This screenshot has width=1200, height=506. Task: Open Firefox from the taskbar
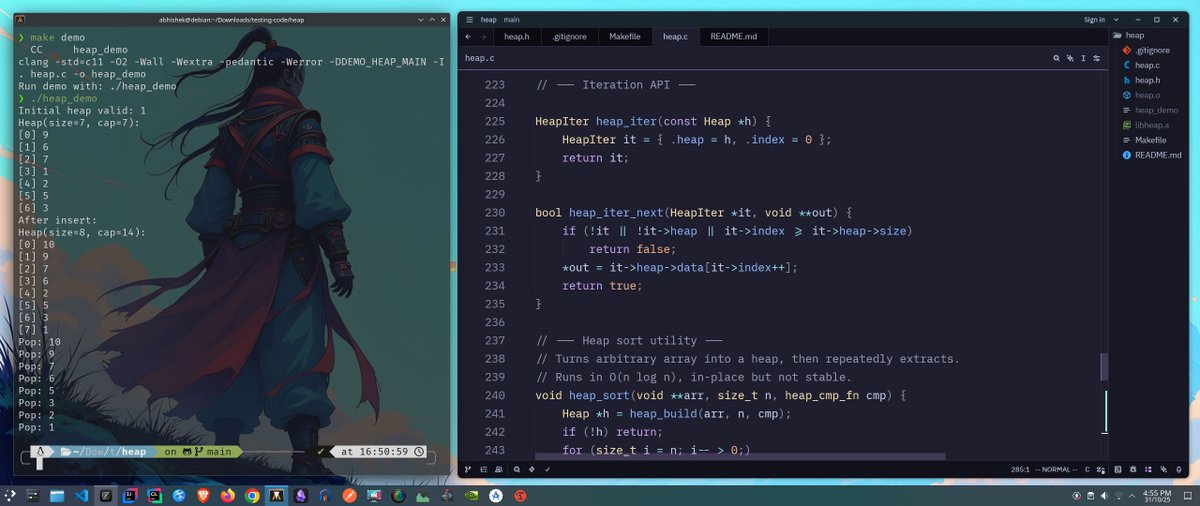pyautogui.click(x=227, y=495)
